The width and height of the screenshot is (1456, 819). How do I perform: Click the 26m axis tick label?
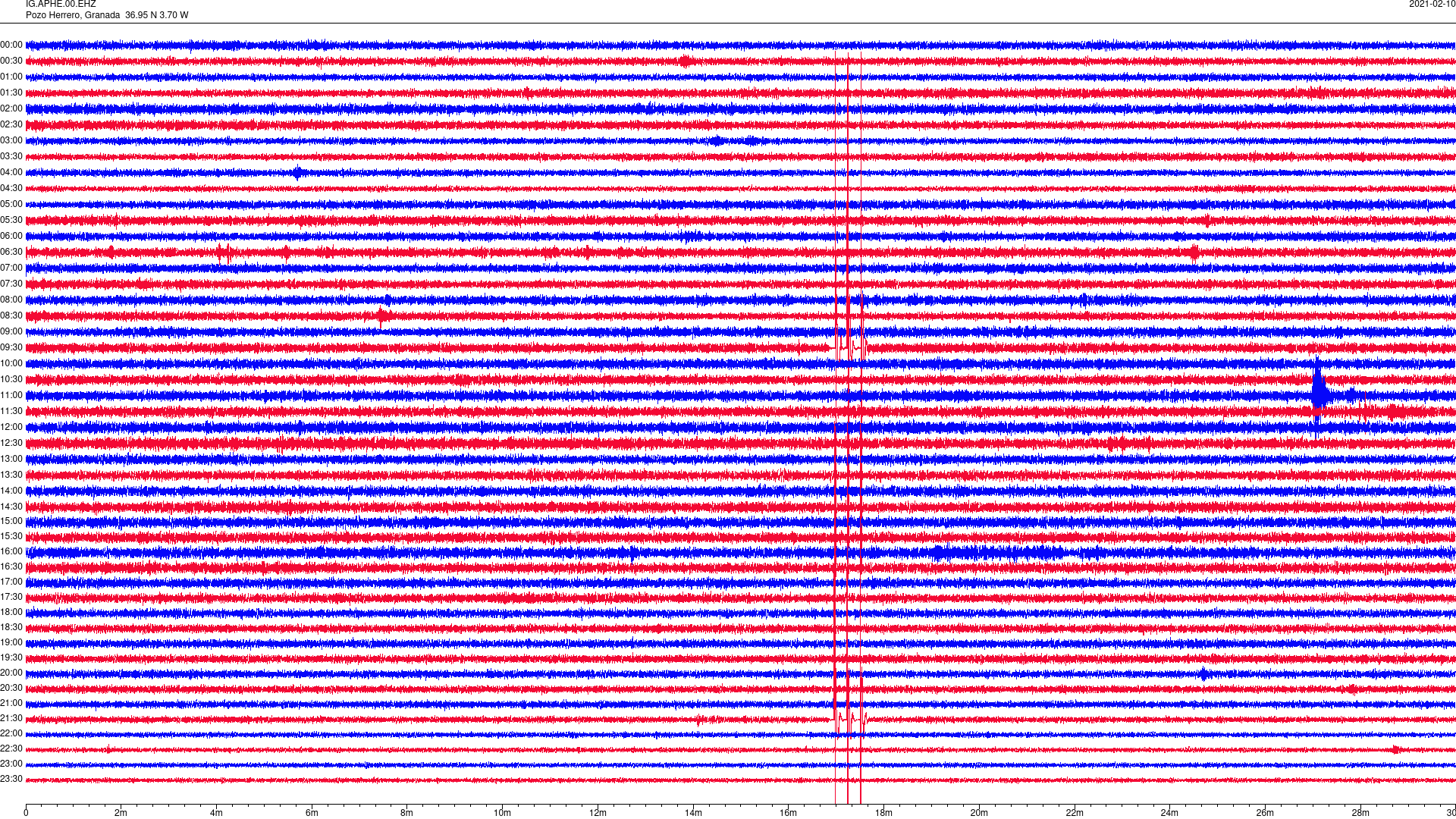[1265, 813]
